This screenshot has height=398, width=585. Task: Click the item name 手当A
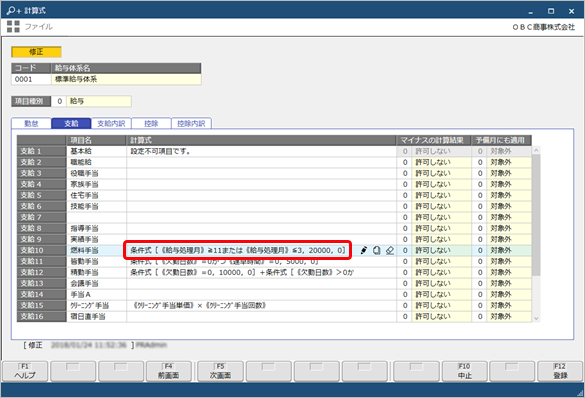coord(81,294)
